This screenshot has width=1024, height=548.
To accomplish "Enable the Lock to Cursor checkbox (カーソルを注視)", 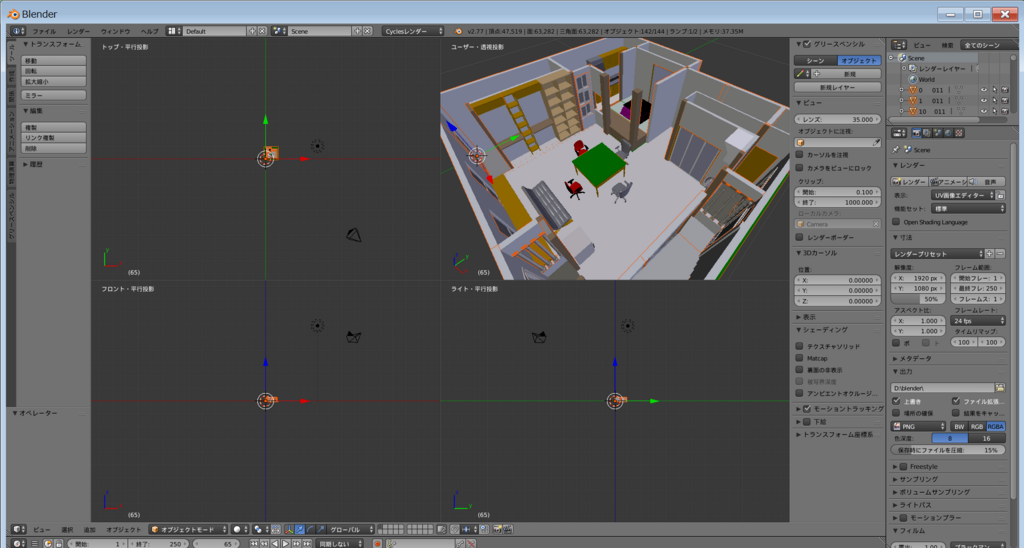I will pos(799,155).
